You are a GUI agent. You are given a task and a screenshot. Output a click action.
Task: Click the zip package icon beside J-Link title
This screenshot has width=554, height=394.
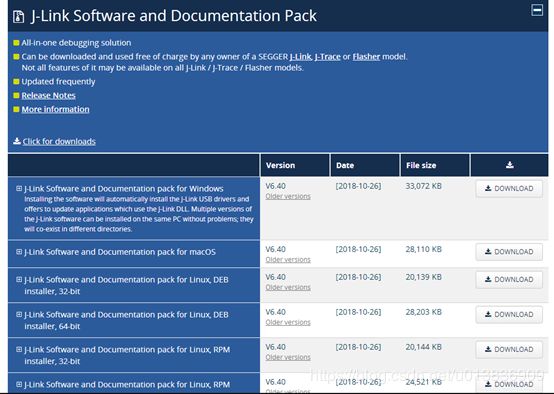point(18,17)
